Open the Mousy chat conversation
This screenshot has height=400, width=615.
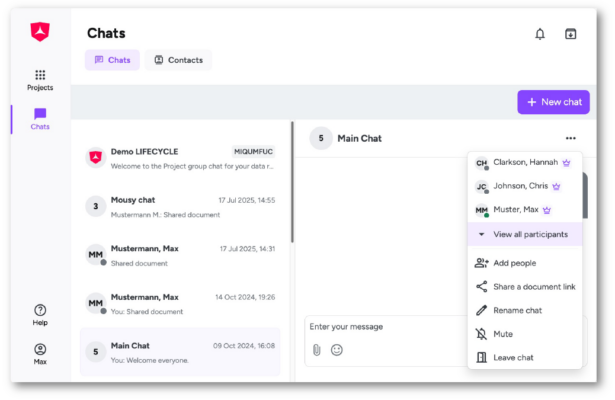click(x=180, y=206)
